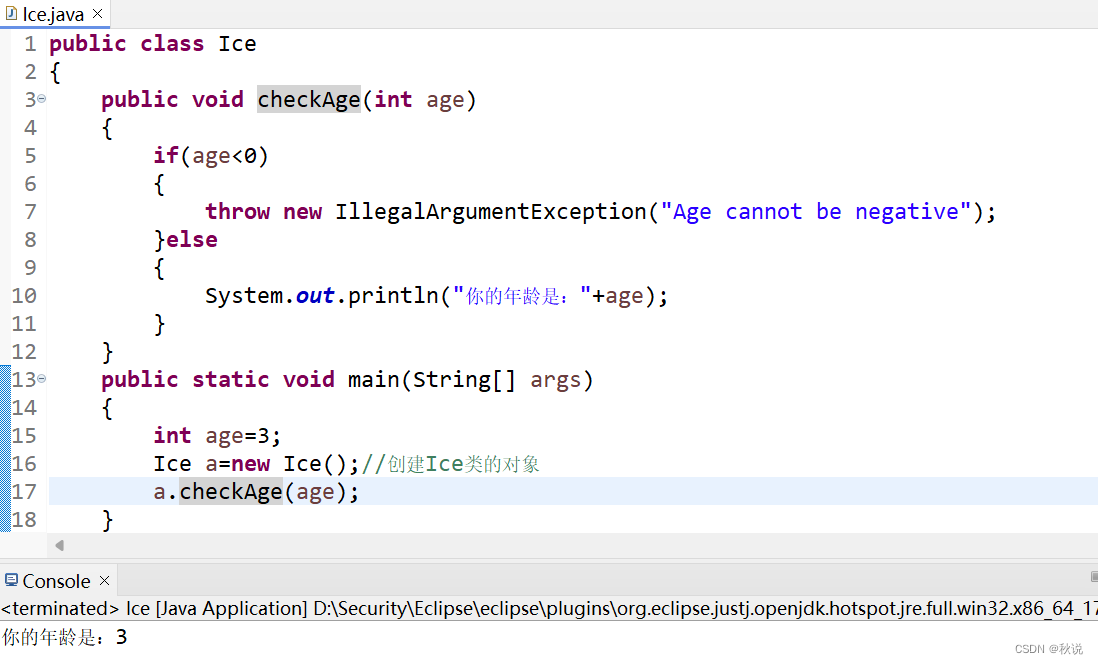Screen dimensions: 1098x664
Task: Click 'age=3' on line 15
Action: (x=237, y=436)
